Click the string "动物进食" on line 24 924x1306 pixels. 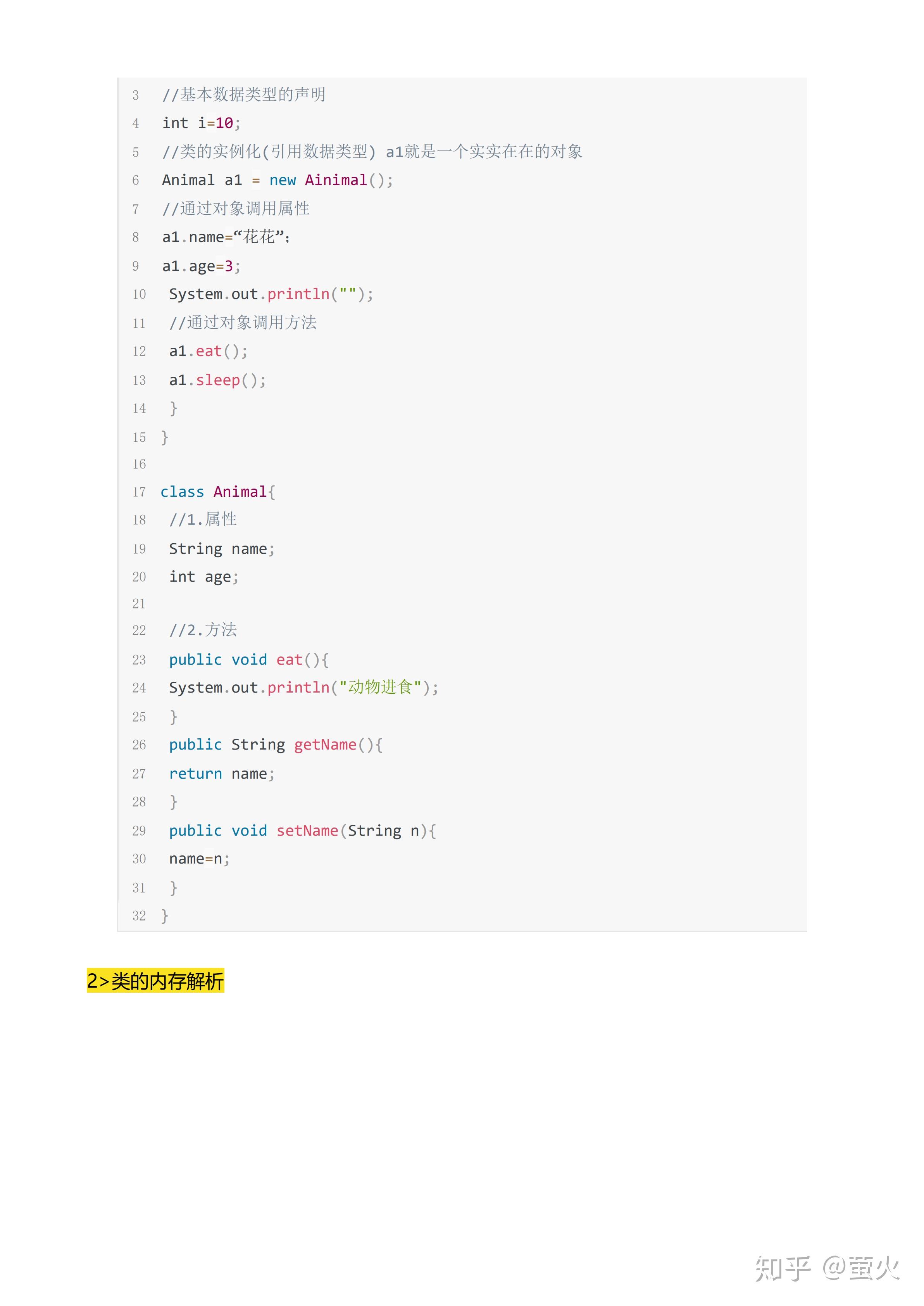click(x=380, y=688)
